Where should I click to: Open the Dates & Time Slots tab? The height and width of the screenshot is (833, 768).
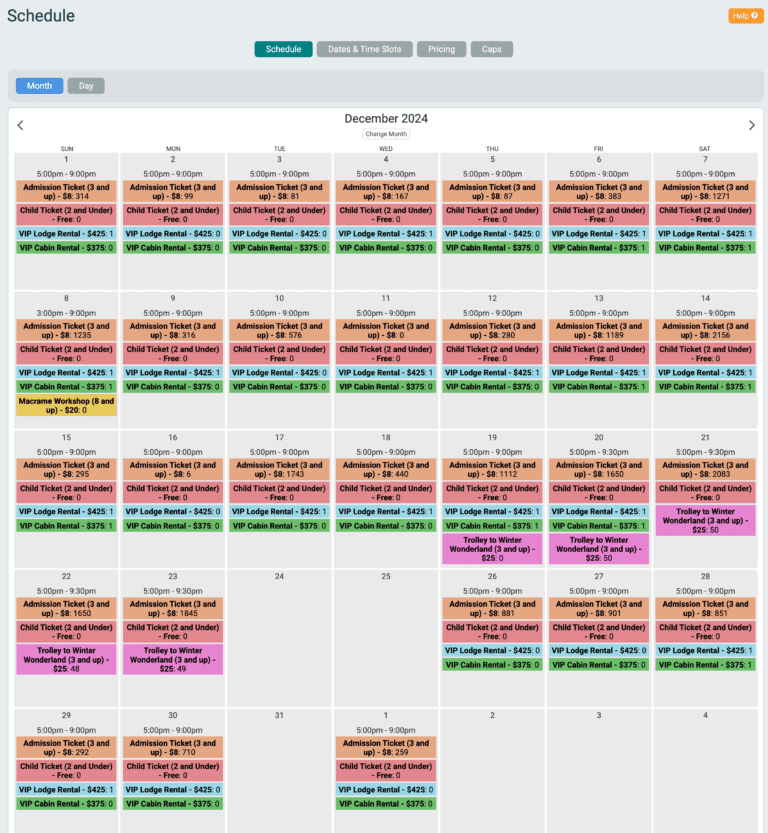(364, 49)
